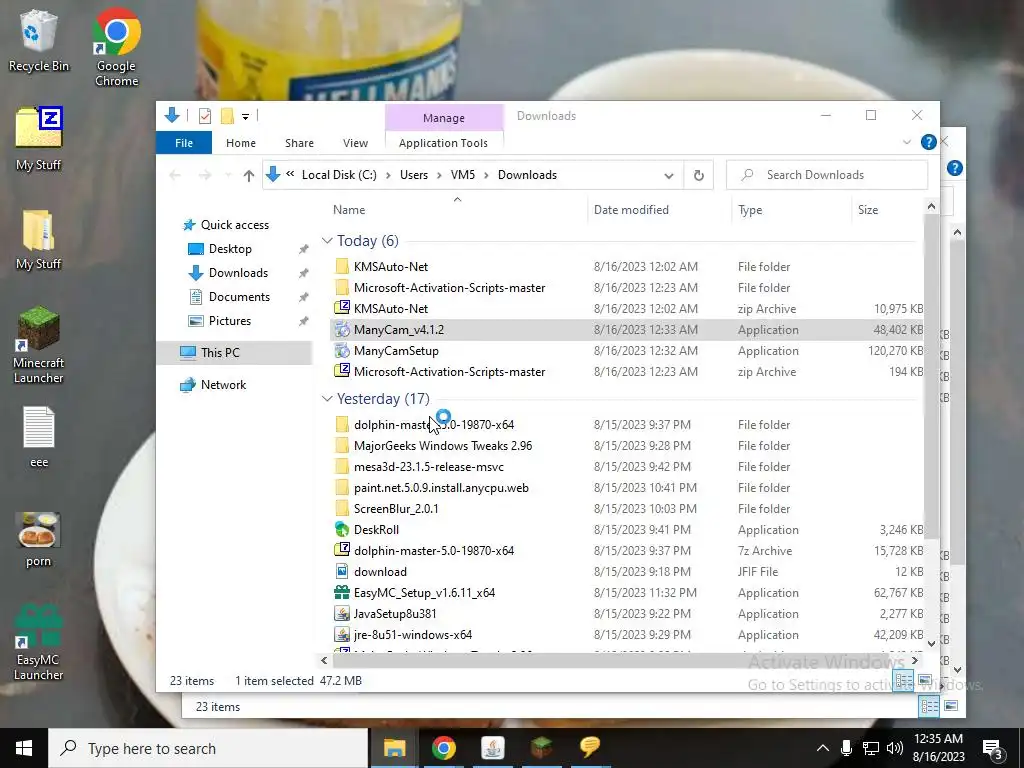Sort files by Date modified column
The image size is (1024, 768).
pos(660,210)
